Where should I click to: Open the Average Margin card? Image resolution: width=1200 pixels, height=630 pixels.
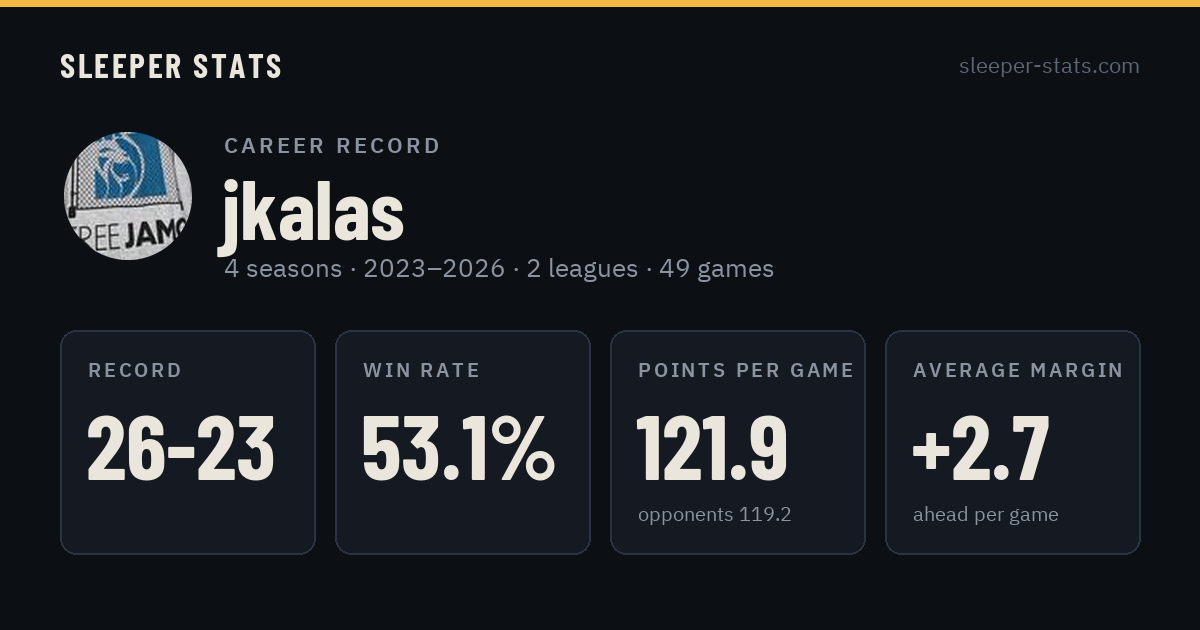pos(1013,442)
